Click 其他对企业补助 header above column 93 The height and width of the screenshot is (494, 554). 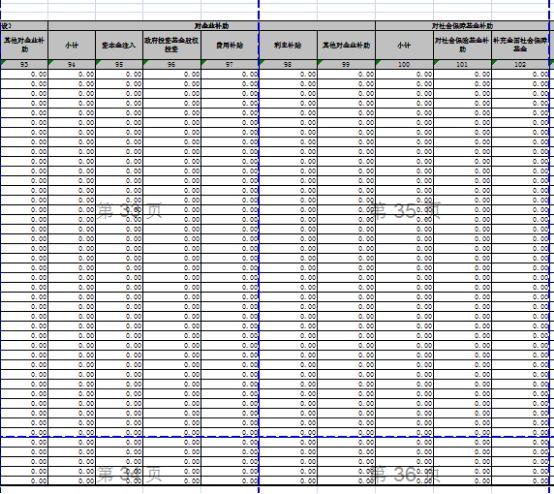[x=24, y=45]
